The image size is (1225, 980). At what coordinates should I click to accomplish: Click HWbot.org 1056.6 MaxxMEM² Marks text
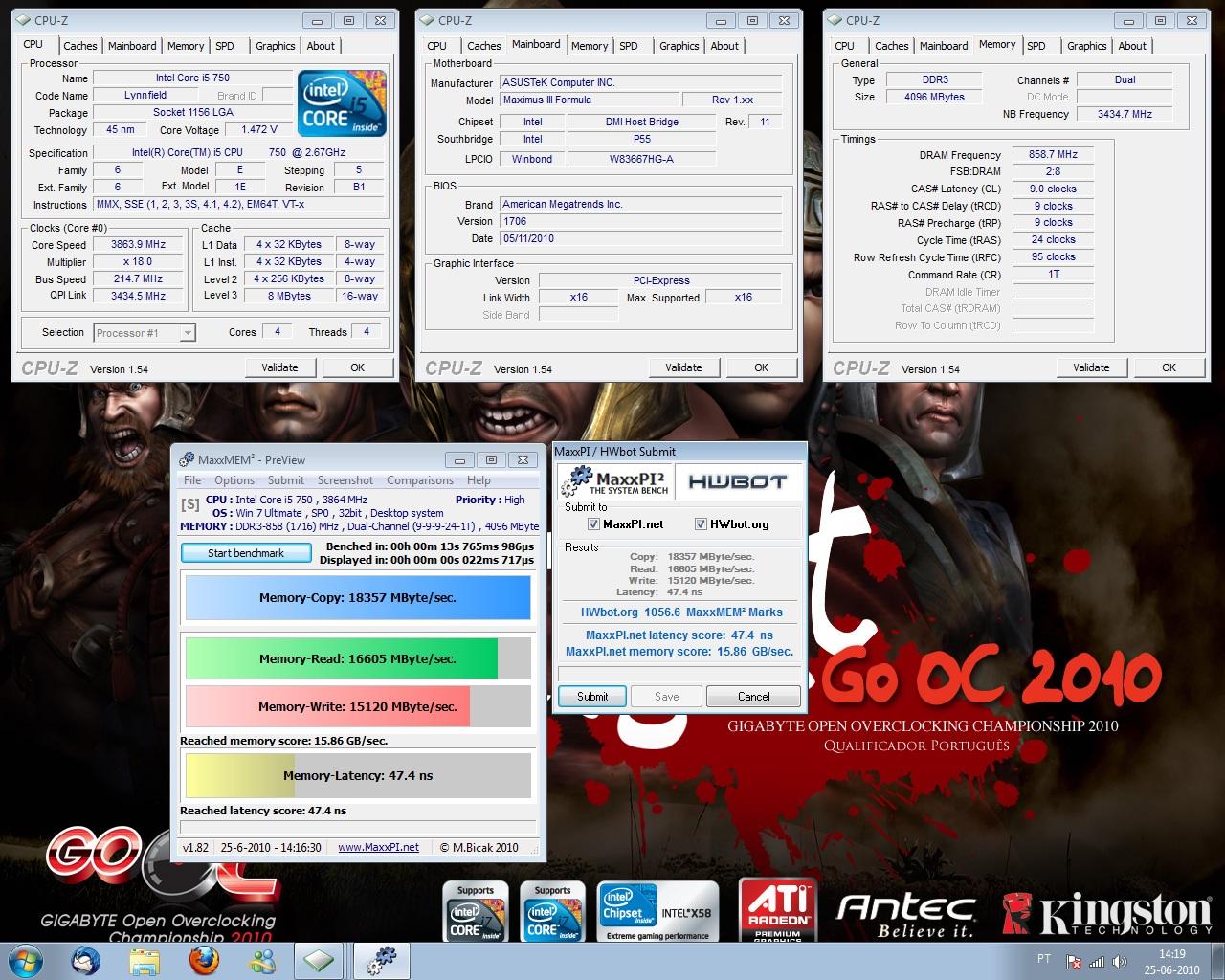point(681,612)
